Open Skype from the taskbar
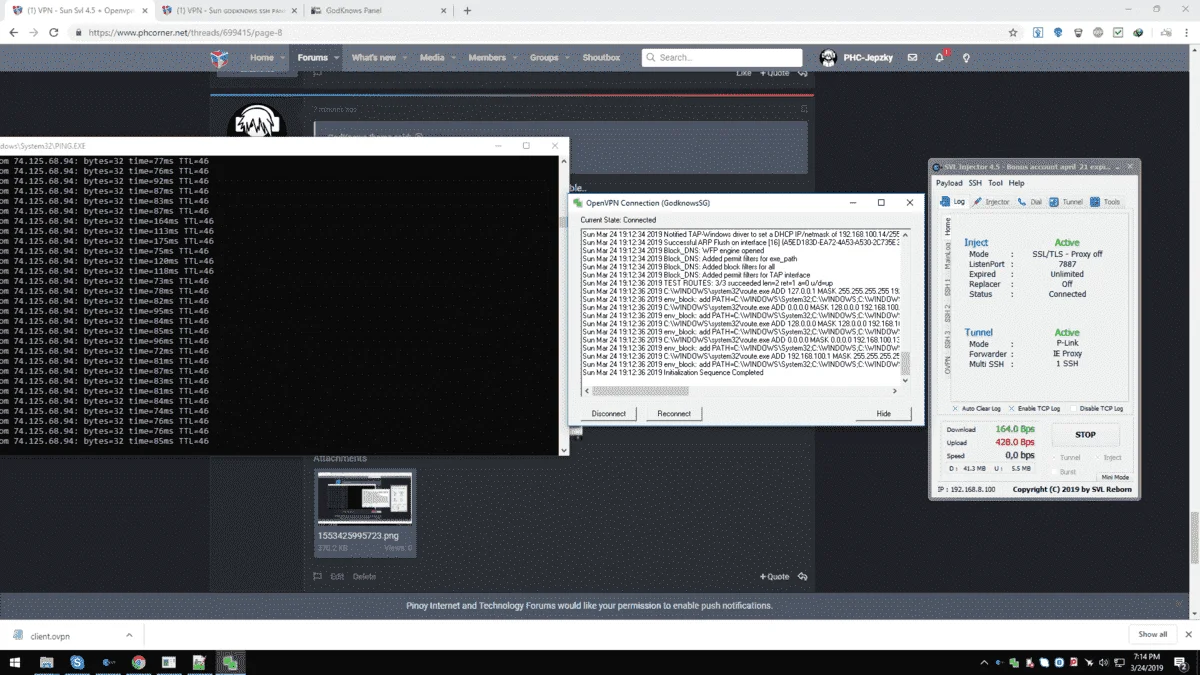The image size is (1200, 675). coord(77,662)
